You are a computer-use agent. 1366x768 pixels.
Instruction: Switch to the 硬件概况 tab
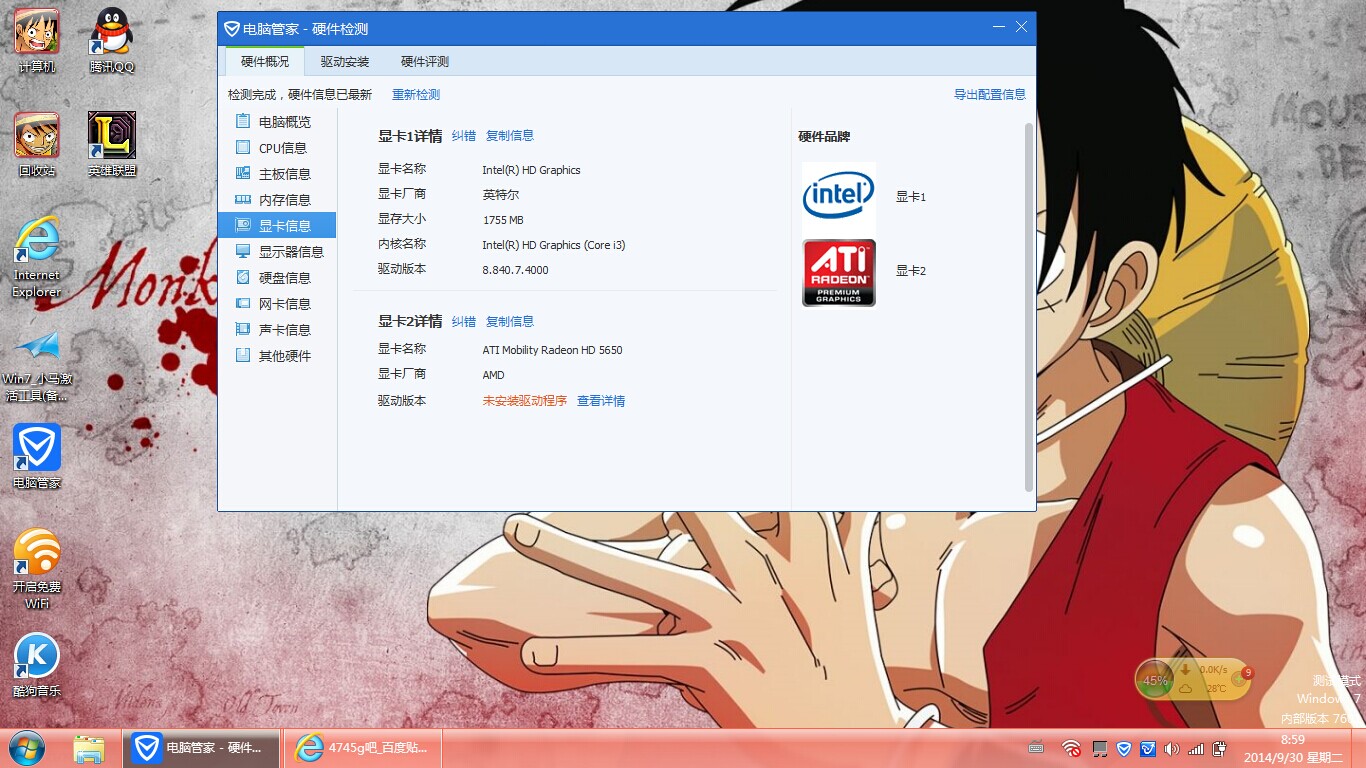265,61
